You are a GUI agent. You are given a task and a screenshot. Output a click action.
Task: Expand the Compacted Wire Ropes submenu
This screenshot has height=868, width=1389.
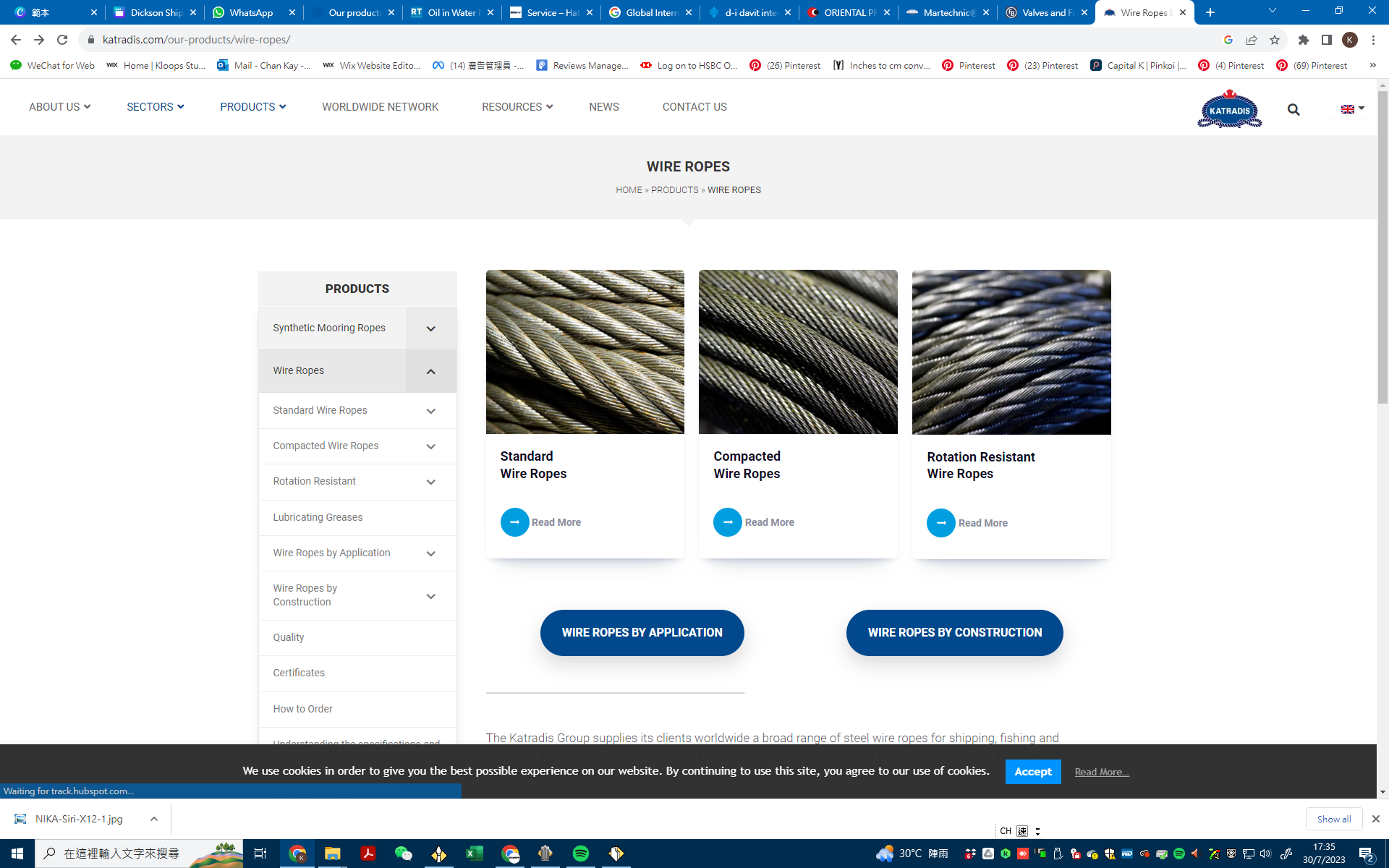(430, 446)
